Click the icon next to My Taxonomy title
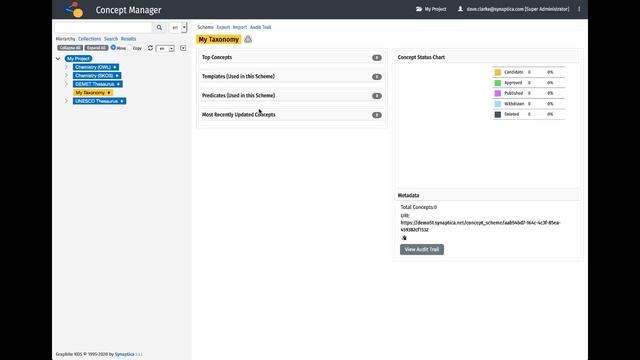640x360 pixels. [248, 39]
